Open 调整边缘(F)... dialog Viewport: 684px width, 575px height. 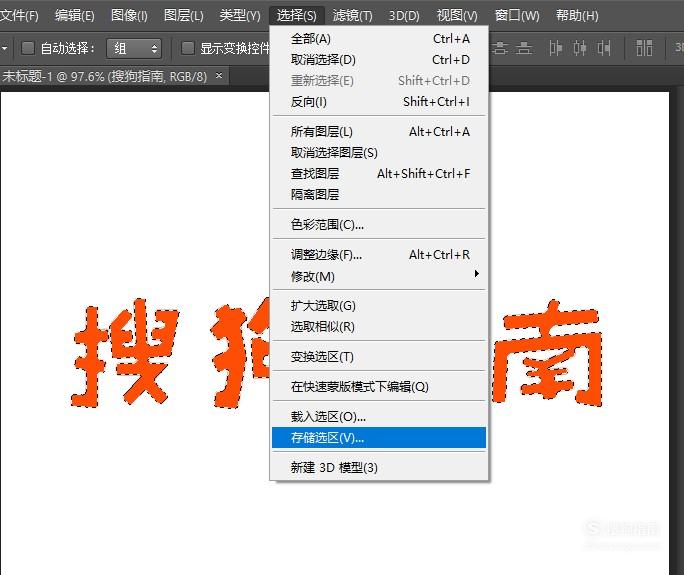[379, 255]
